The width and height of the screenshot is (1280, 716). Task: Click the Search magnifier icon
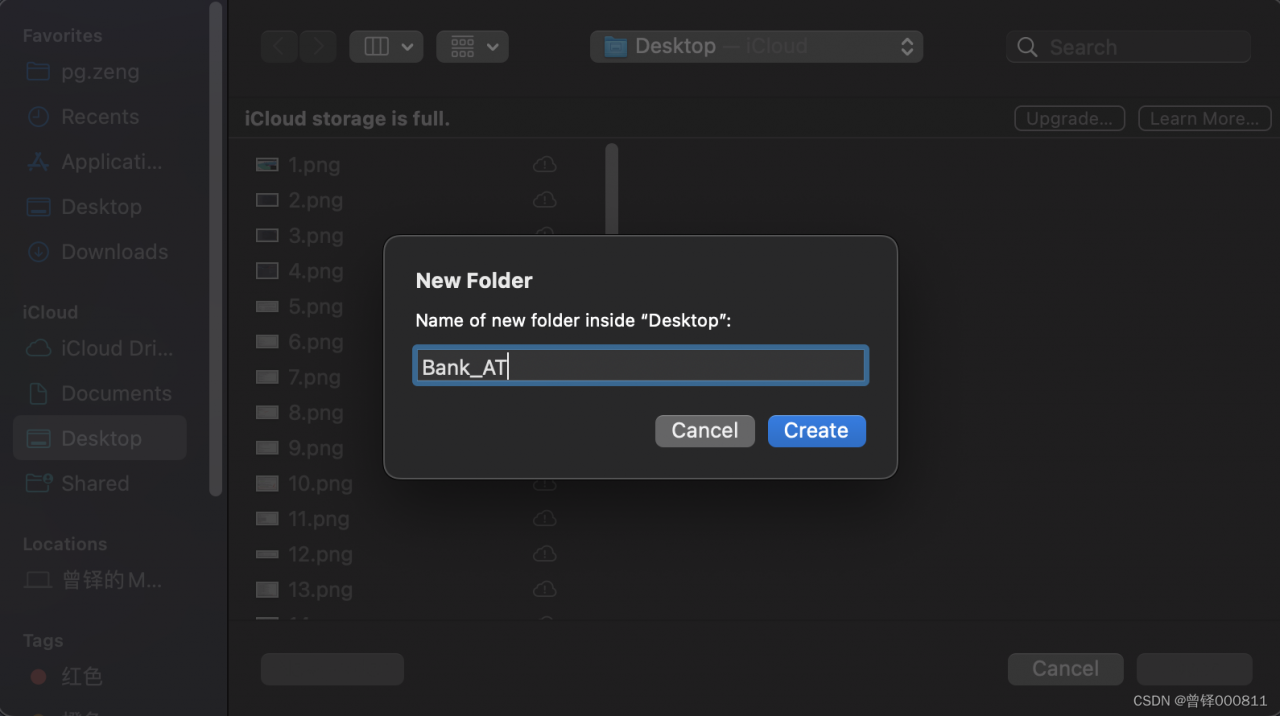tap(1027, 47)
